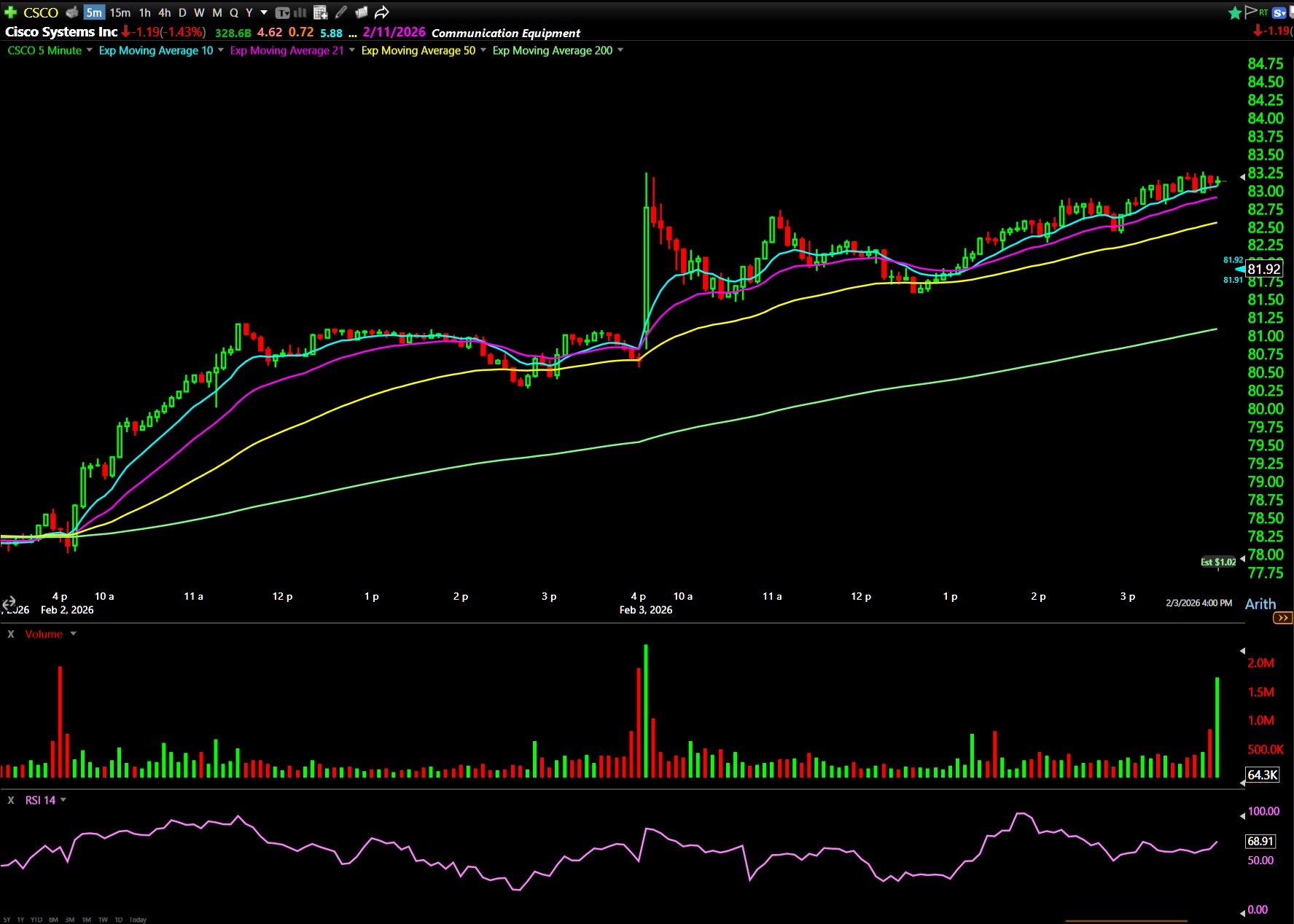Switch to the 15m timeframe

pos(120,12)
